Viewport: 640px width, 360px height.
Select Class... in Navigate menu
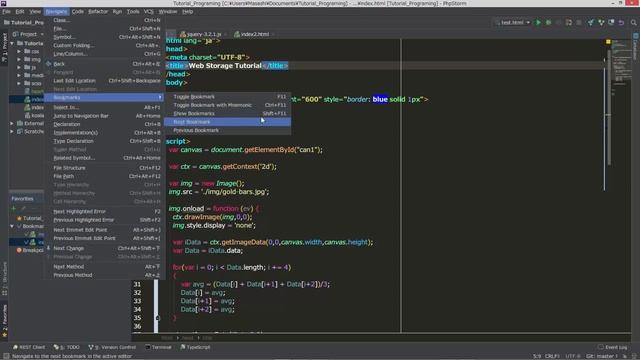click(104, 20)
